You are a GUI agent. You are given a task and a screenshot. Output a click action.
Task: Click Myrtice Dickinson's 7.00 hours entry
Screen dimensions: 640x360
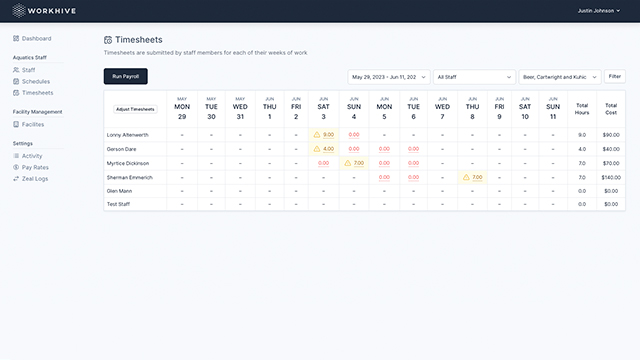click(359, 163)
